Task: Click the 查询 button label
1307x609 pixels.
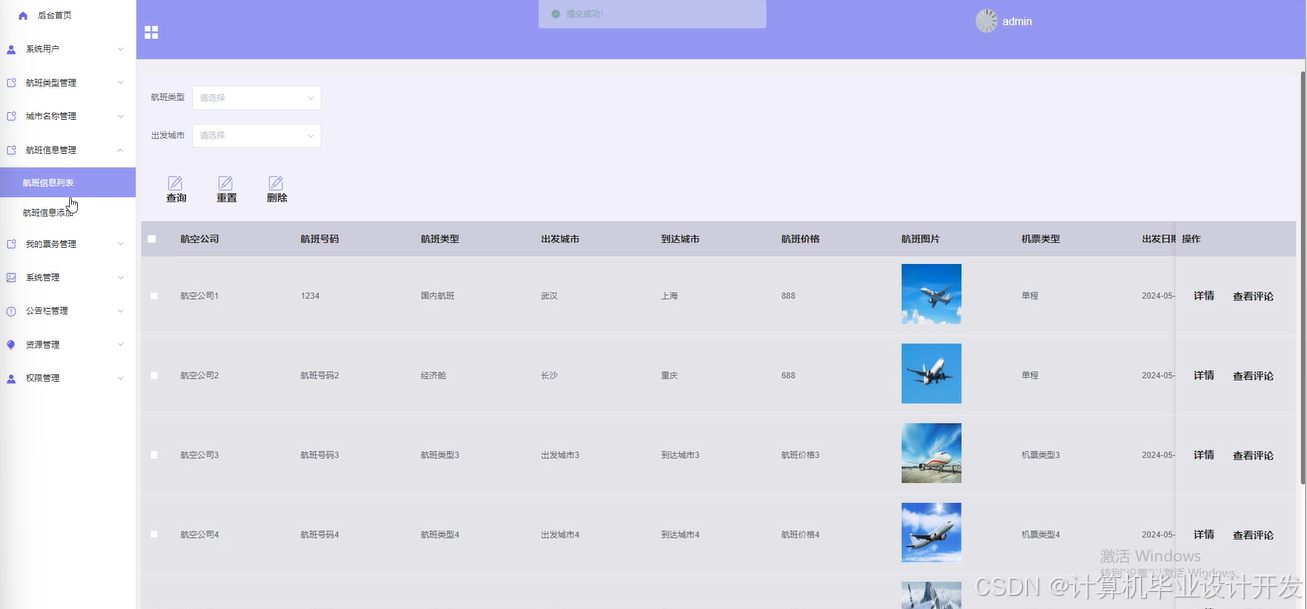Action: 176,198
